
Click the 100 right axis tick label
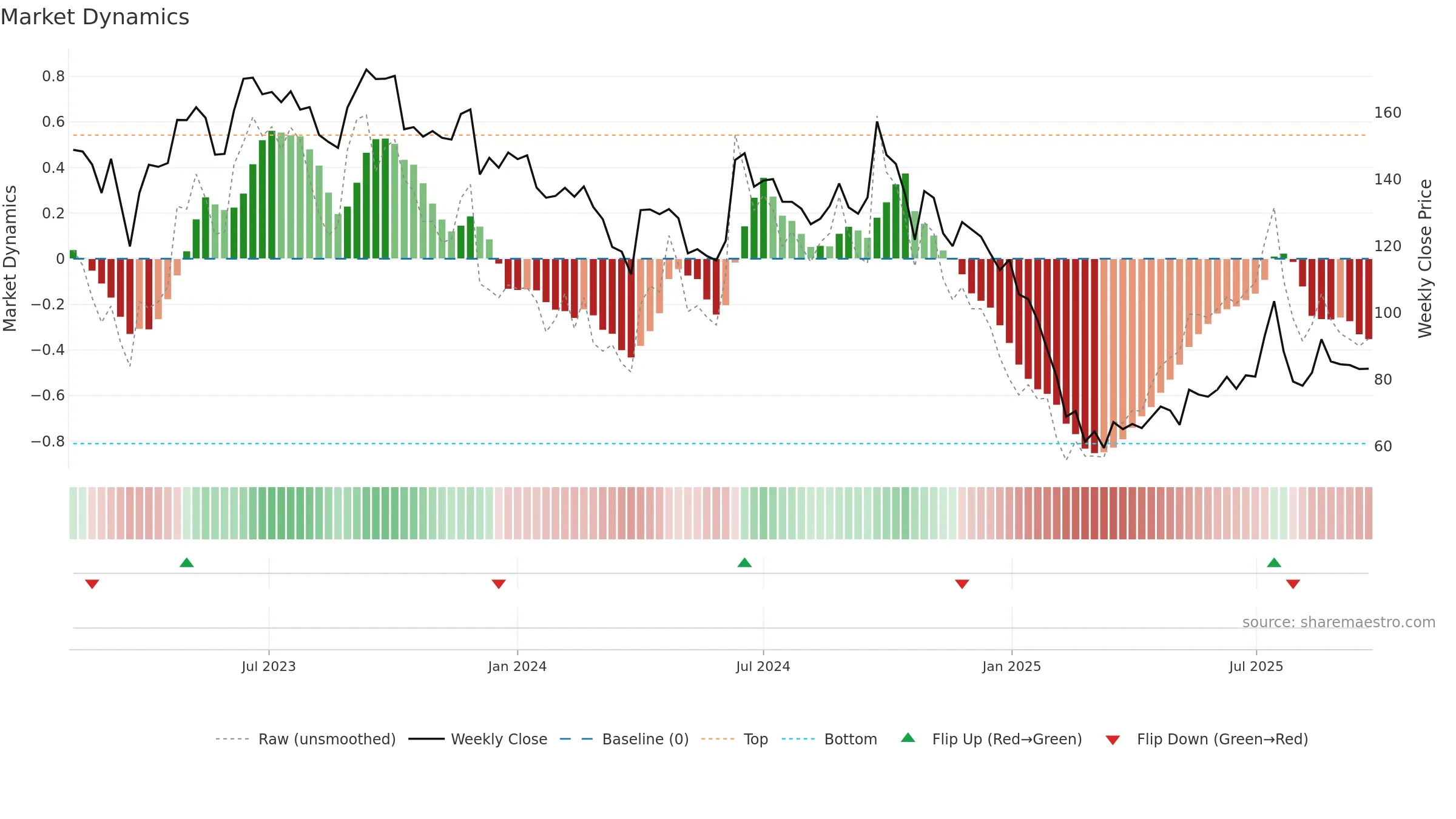click(x=1388, y=313)
